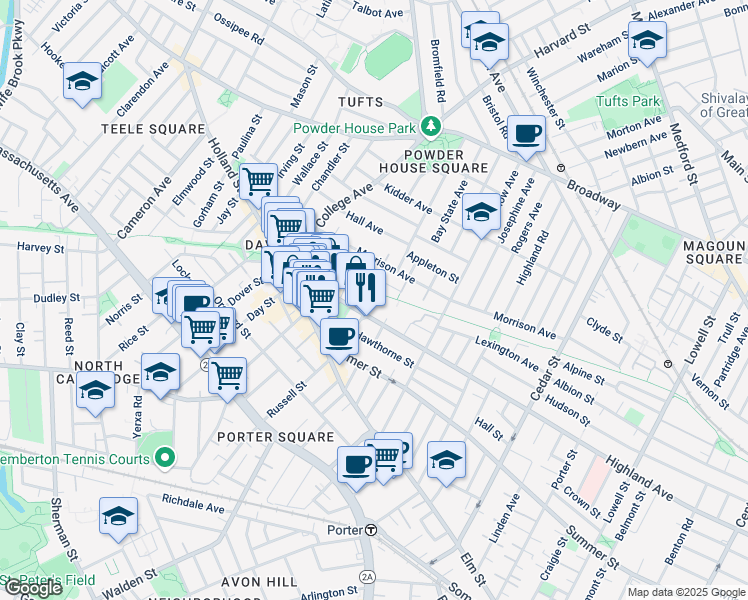Click the Medford St street label

(x=684, y=154)
